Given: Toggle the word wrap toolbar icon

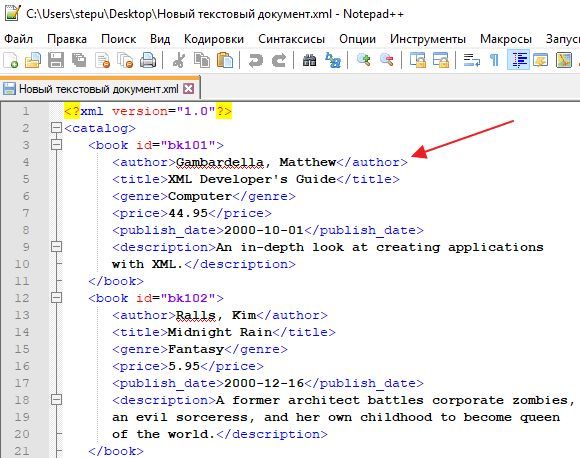Looking at the screenshot, I should tap(472, 60).
